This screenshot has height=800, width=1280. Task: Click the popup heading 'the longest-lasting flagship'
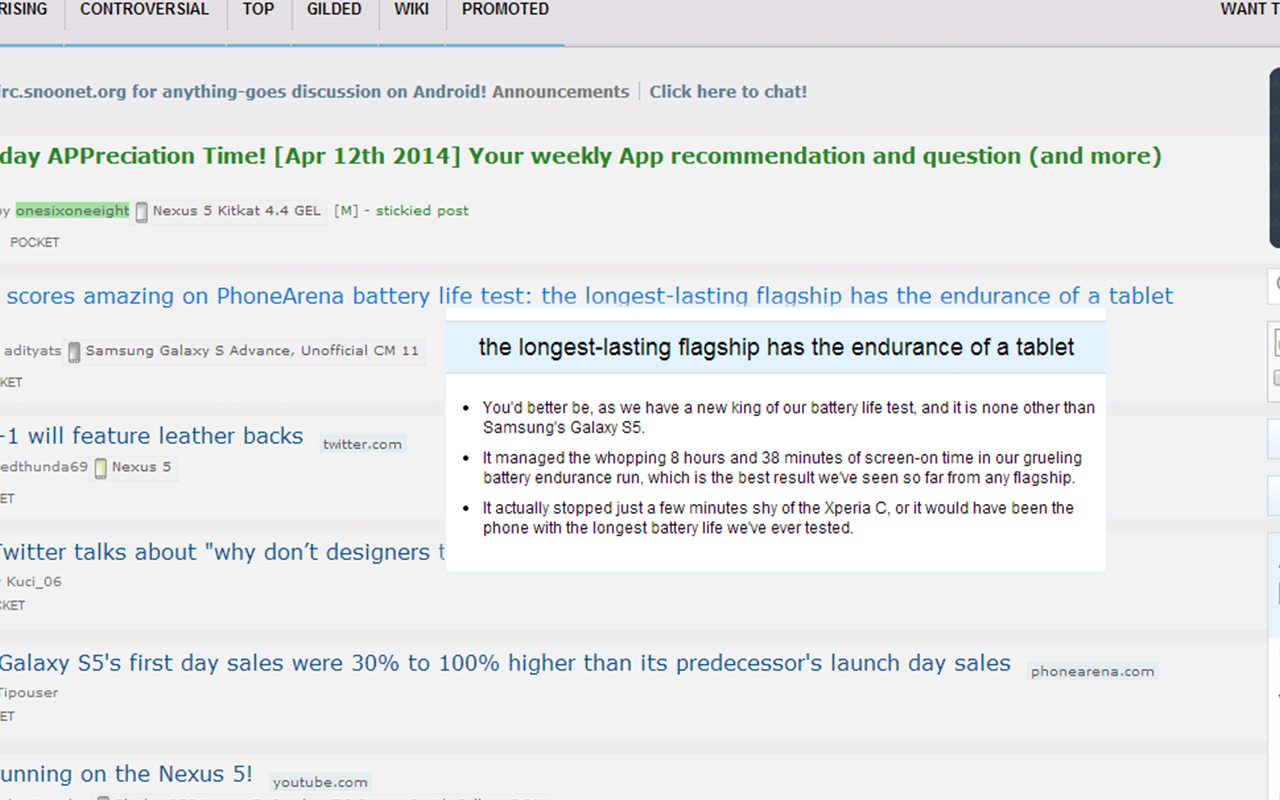tap(776, 347)
